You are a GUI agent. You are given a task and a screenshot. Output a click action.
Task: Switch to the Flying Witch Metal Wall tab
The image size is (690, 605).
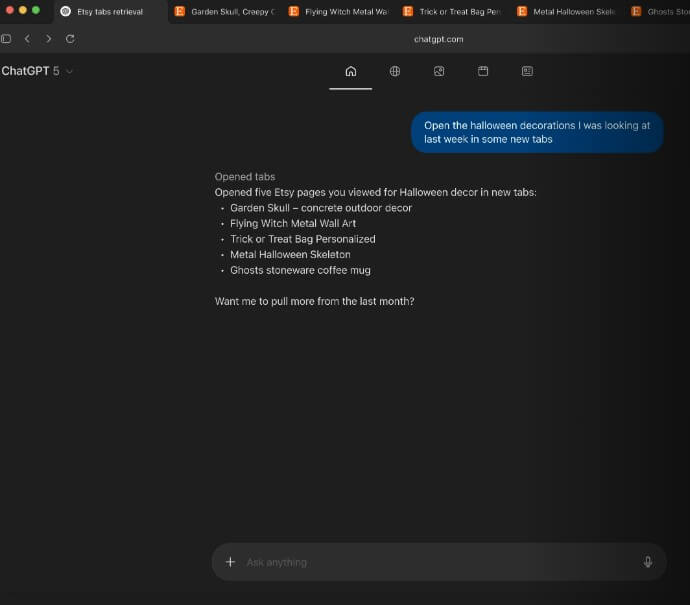[339, 12]
